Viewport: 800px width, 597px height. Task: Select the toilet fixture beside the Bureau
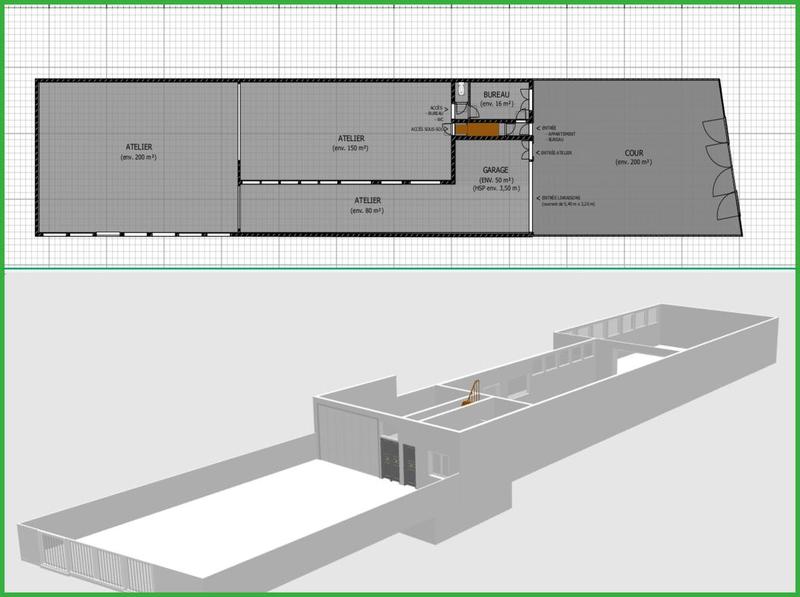[x=461, y=91]
